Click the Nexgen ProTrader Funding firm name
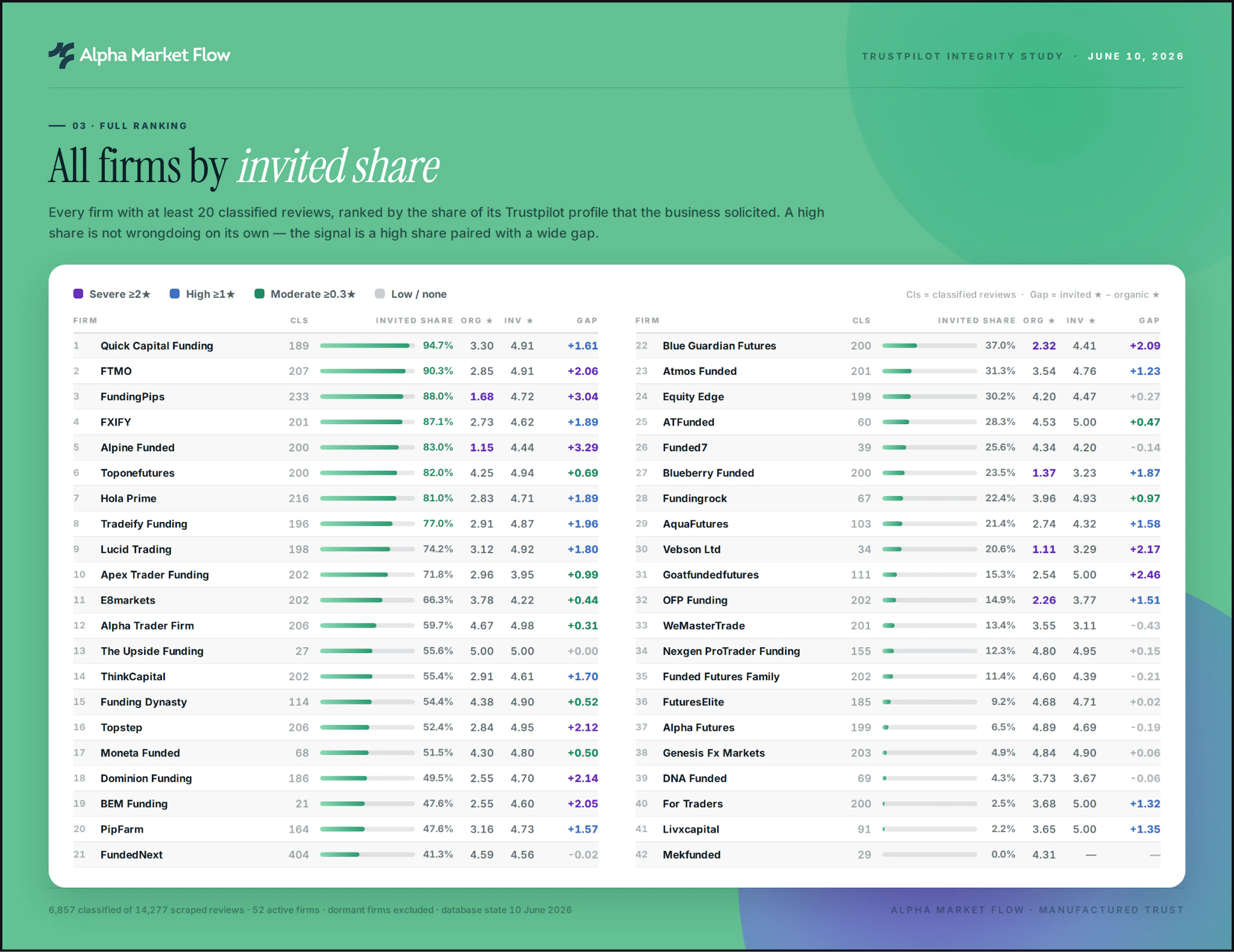 coord(731,651)
